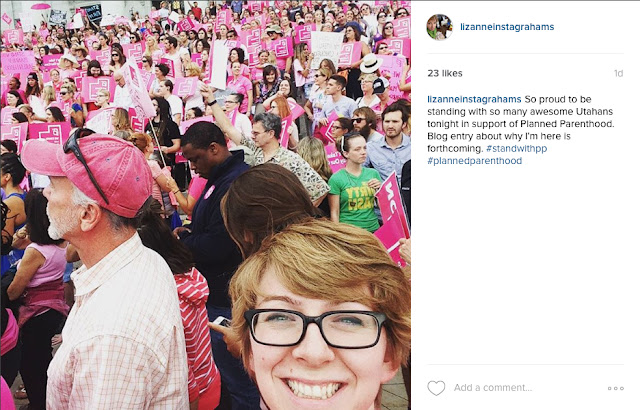This screenshot has height=410, width=640.
Task: Click the pink umbrella above the crowd
Action: pos(41,7)
